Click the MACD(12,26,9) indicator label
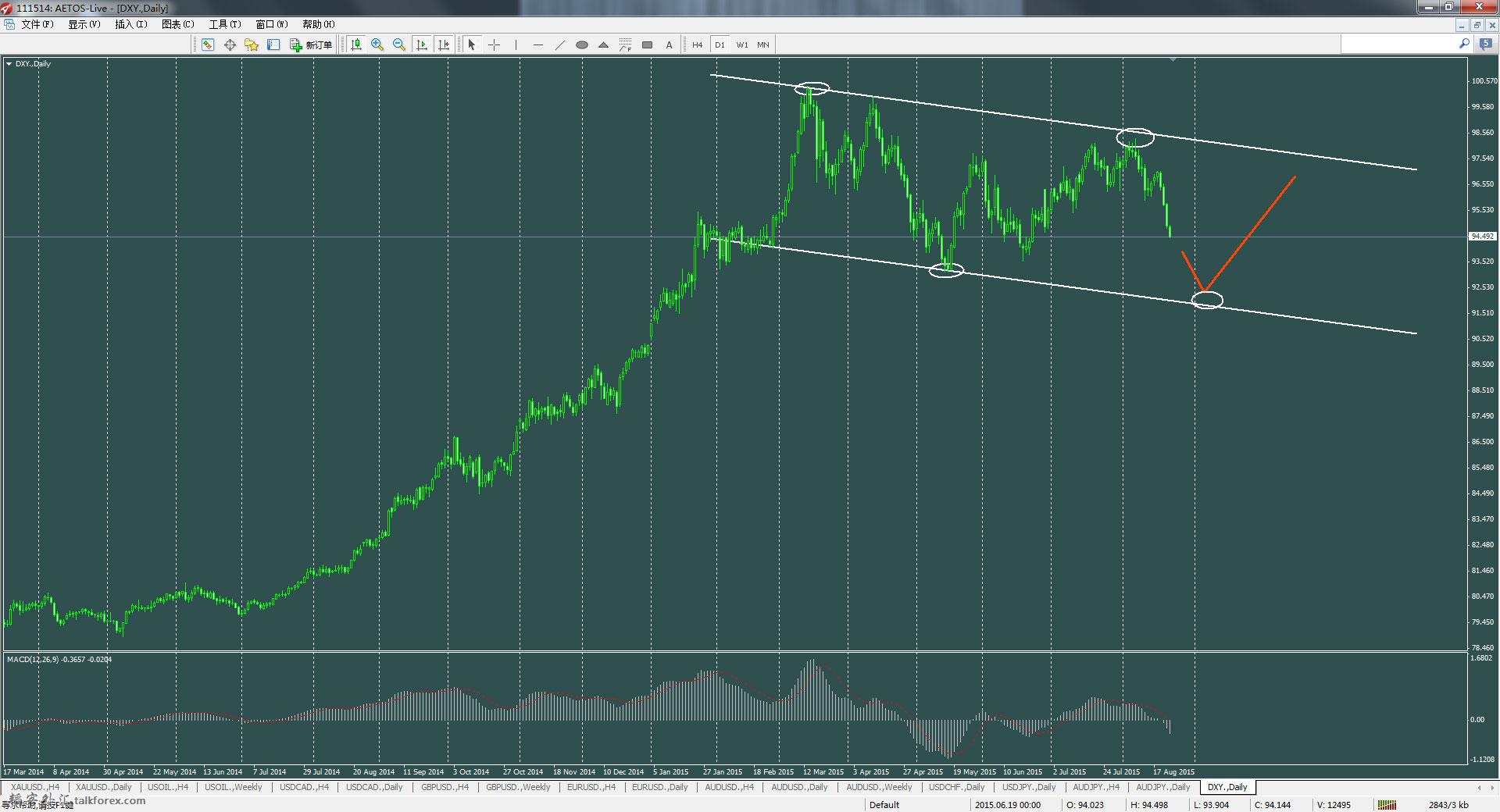 click(x=59, y=660)
